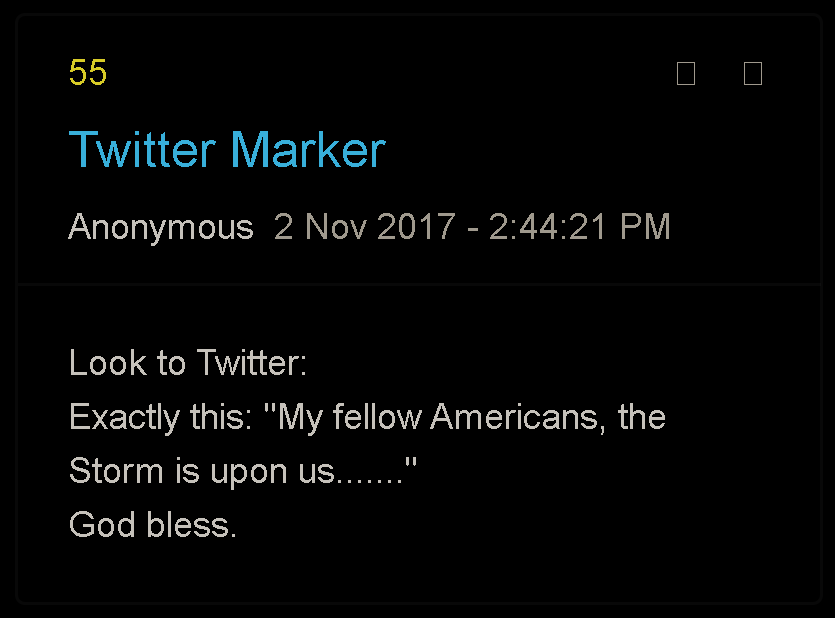Click the year "2017" in the timestamp

pyautogui.click(x=417, y=227)
